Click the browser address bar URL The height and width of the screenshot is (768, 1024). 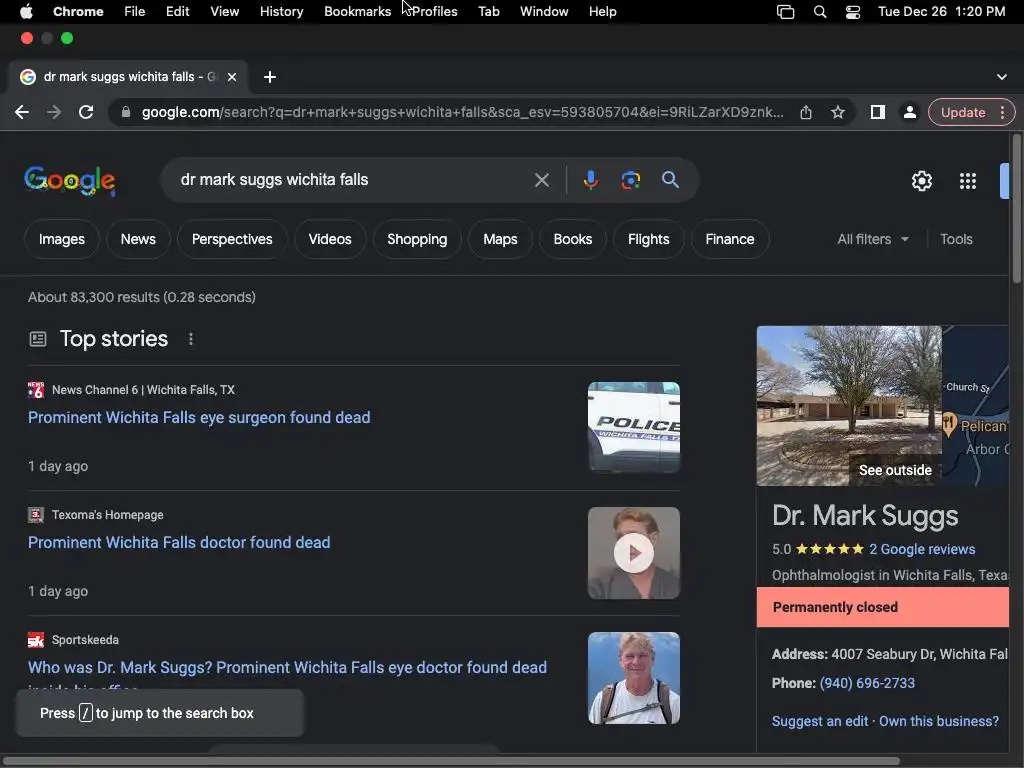(x=462, y=112)
